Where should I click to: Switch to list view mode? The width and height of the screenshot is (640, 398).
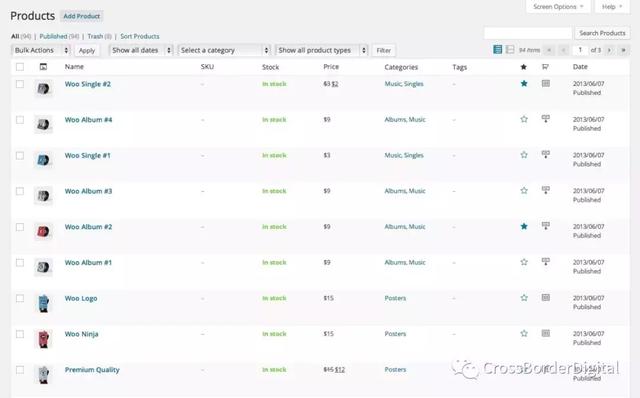tap(498, 50)
